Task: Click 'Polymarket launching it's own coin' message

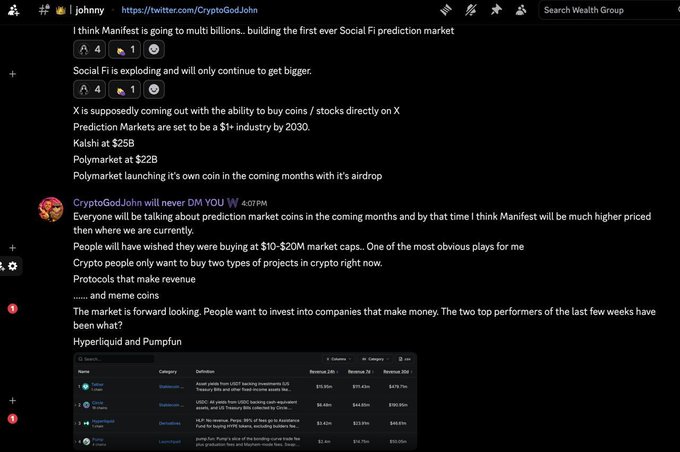Action: (228, 176)
